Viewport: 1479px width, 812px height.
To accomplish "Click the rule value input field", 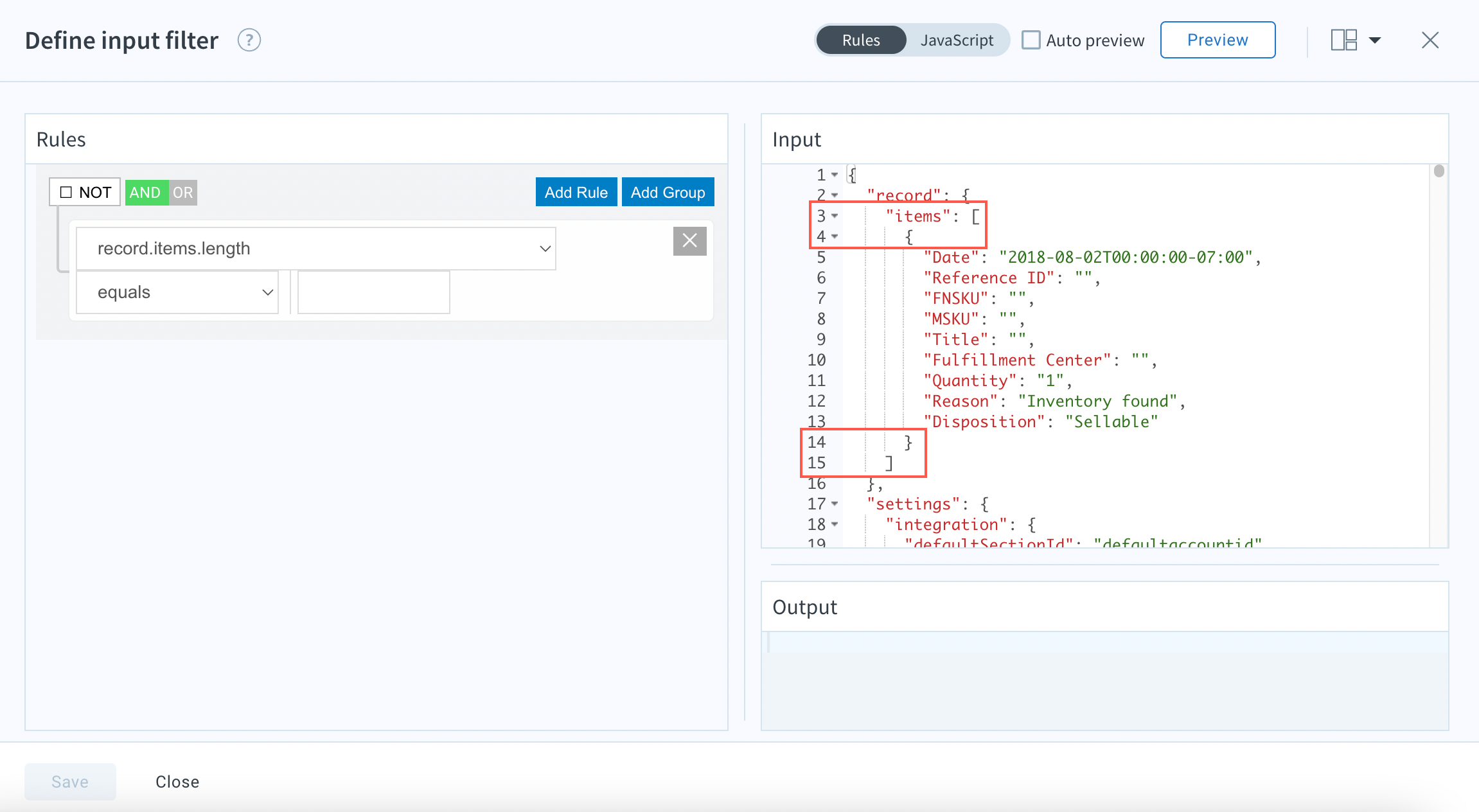I will (373, 292).
